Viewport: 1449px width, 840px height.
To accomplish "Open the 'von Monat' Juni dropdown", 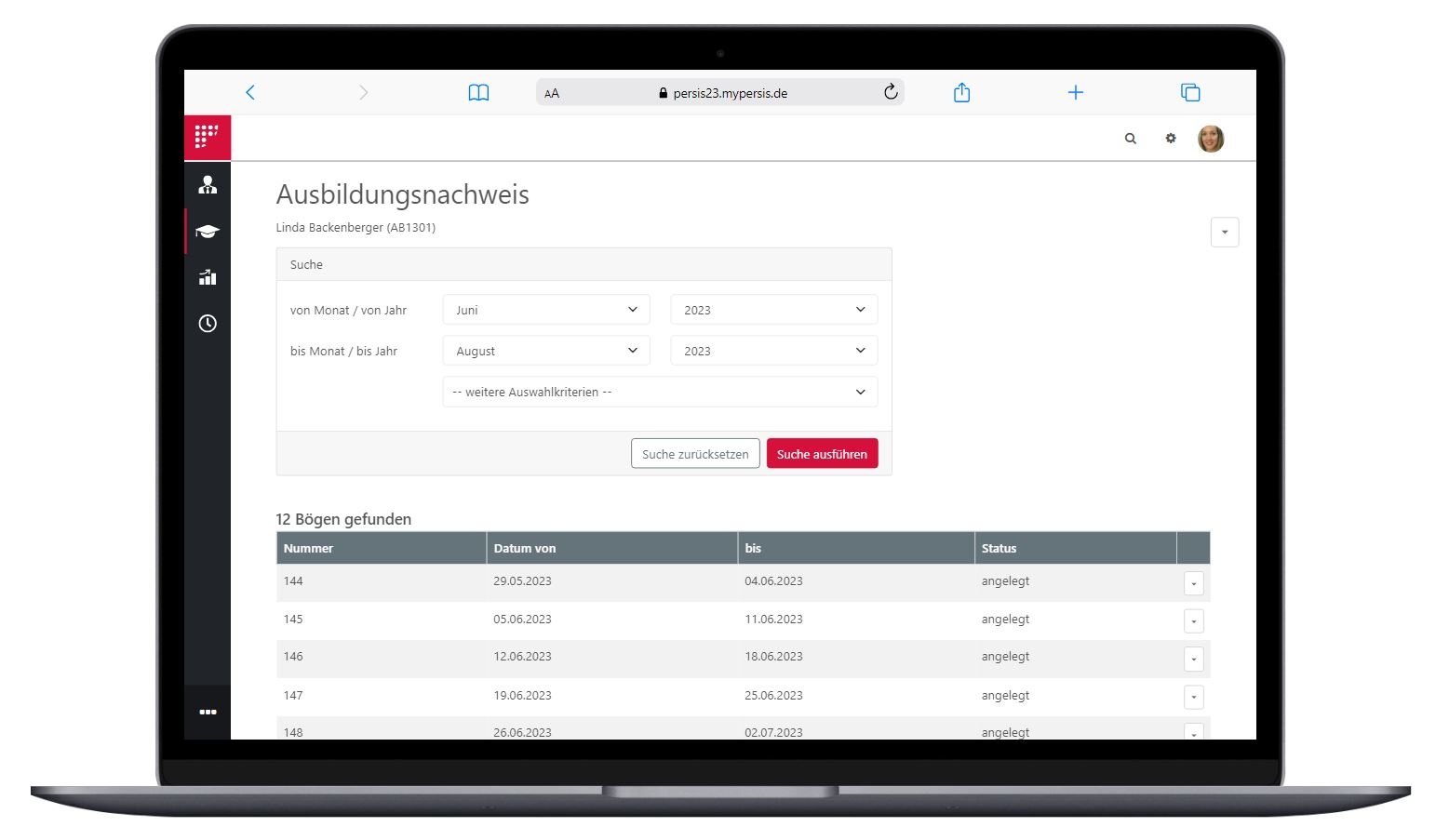I will 546,310.
